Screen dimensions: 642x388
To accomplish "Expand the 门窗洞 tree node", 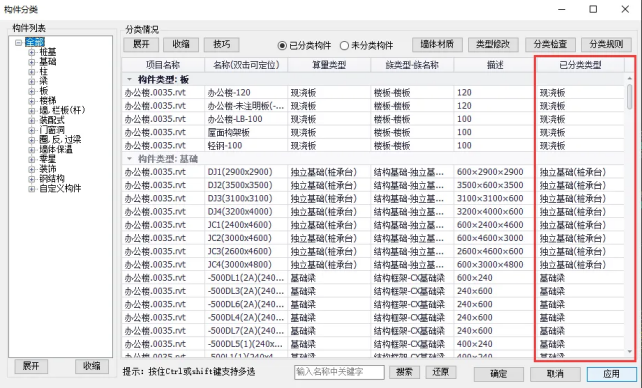I will (32, 130).
